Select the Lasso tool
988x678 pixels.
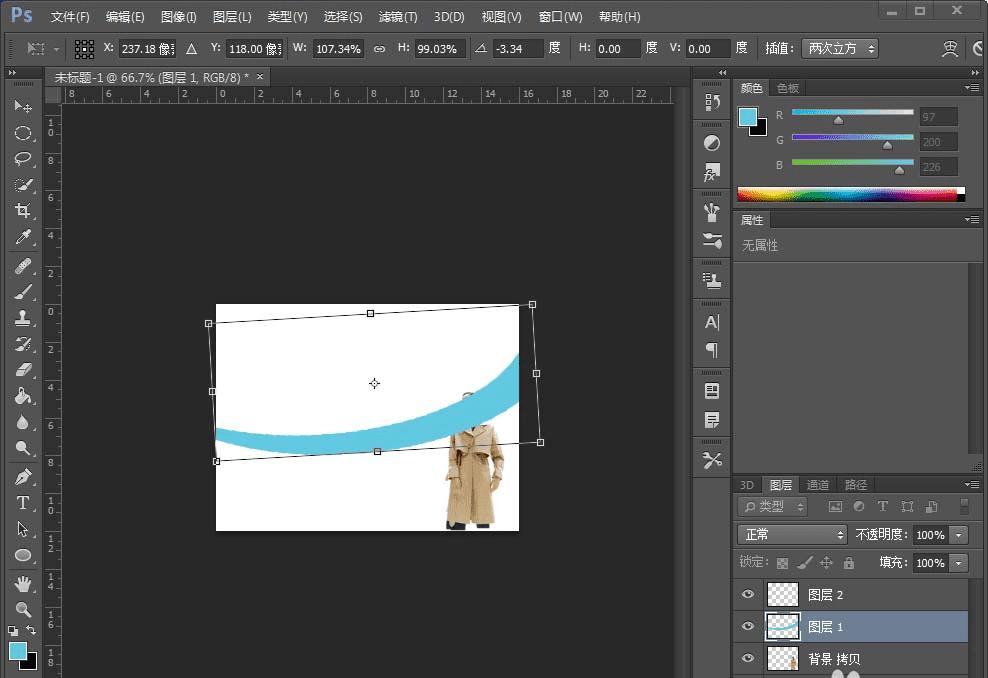point(23,159)
